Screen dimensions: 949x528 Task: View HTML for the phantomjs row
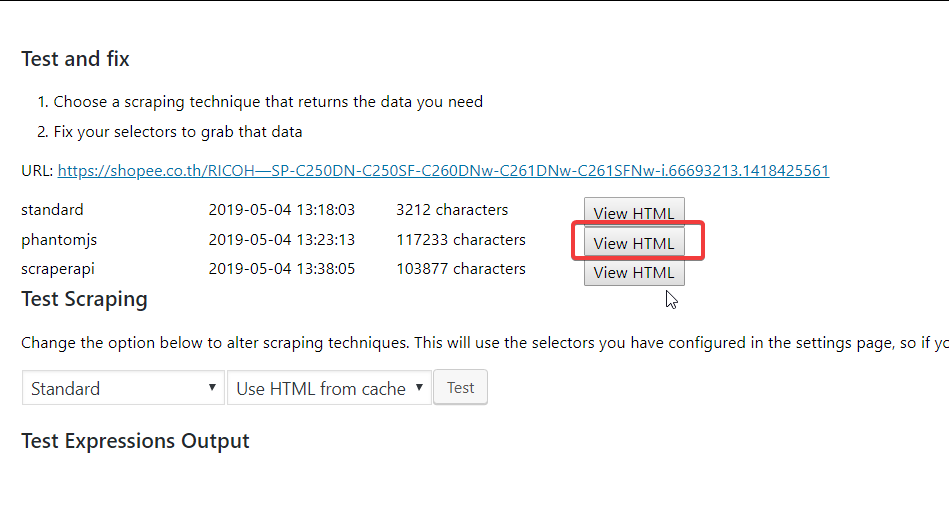(634, 242)
